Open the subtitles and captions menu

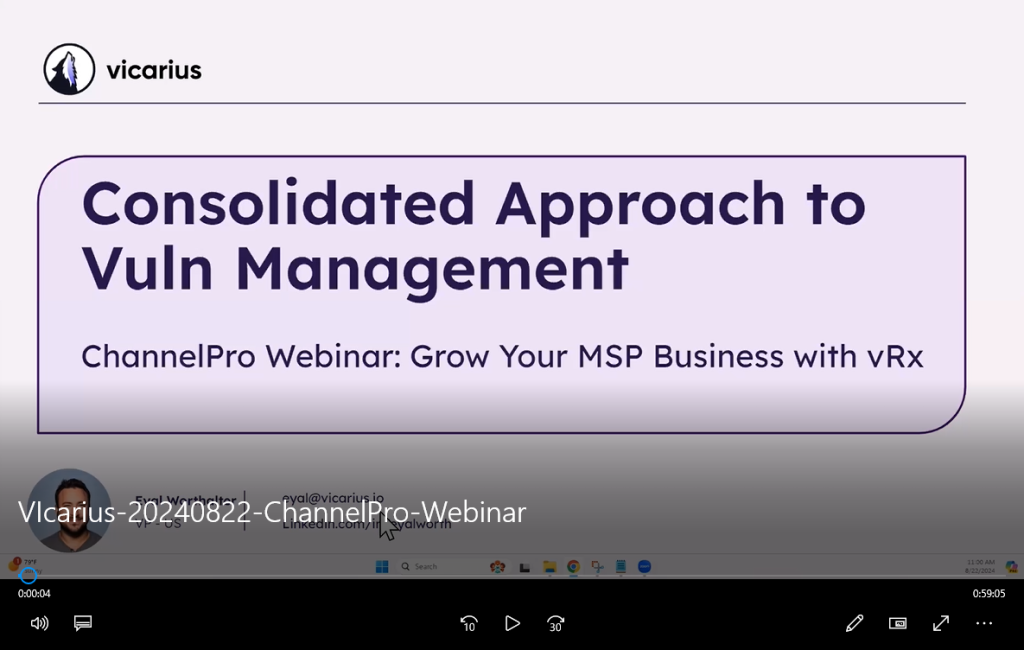83,623
